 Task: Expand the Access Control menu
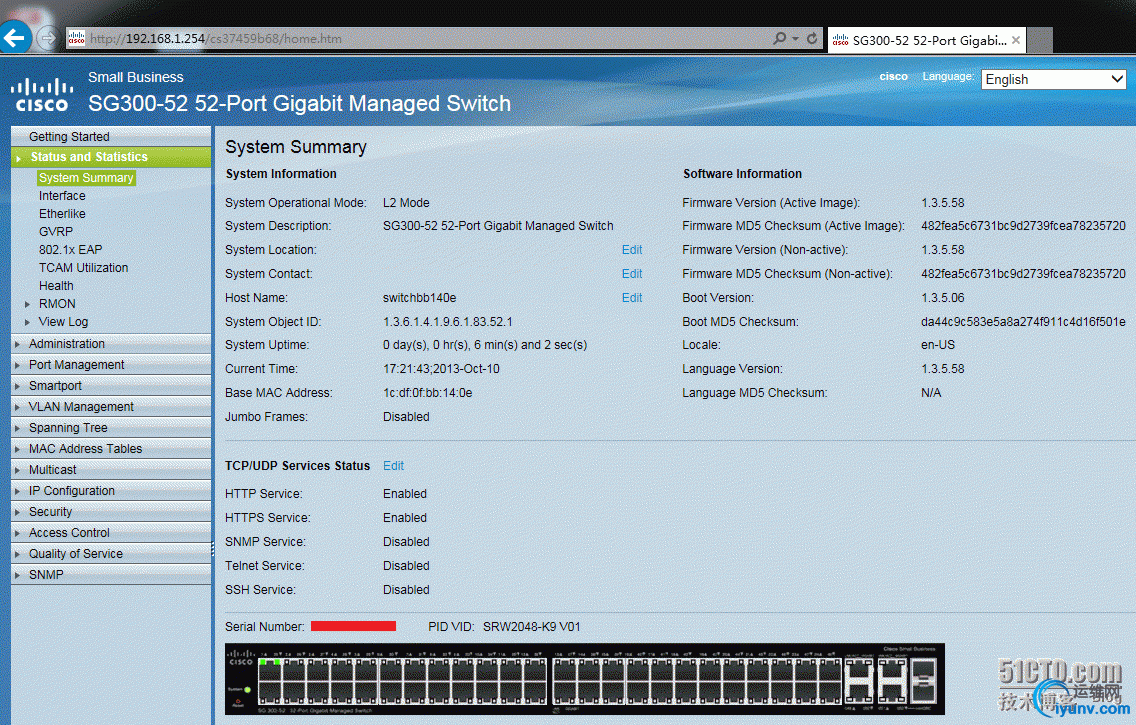coord(111,532)
